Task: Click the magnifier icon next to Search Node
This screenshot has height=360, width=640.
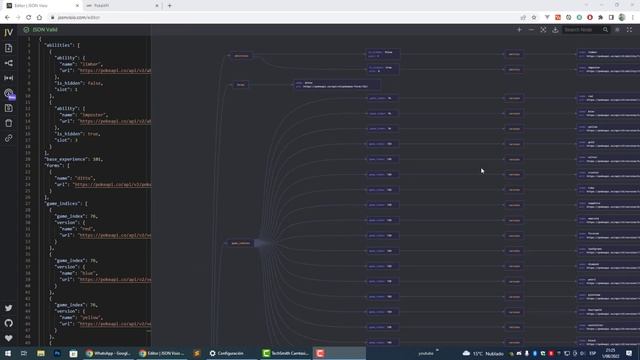Action: 605,30
